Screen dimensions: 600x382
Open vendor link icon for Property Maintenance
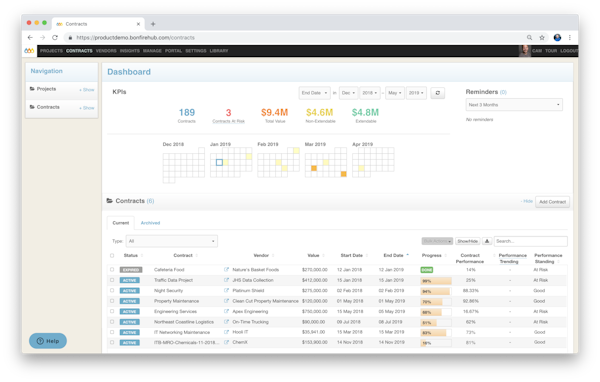(227, 301)
